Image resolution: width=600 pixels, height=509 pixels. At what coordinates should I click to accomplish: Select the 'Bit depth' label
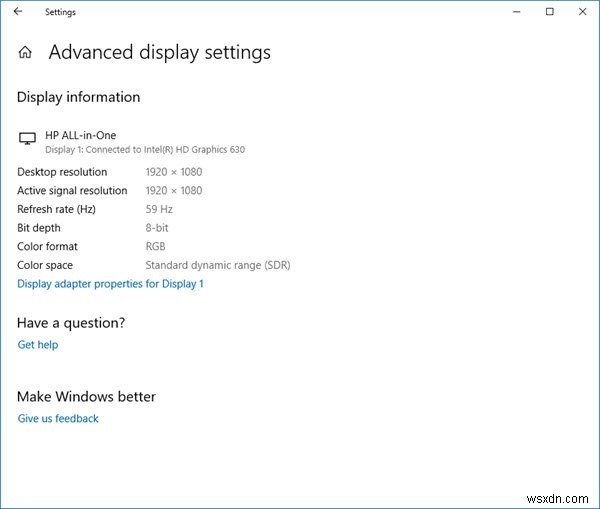point(39,228)
